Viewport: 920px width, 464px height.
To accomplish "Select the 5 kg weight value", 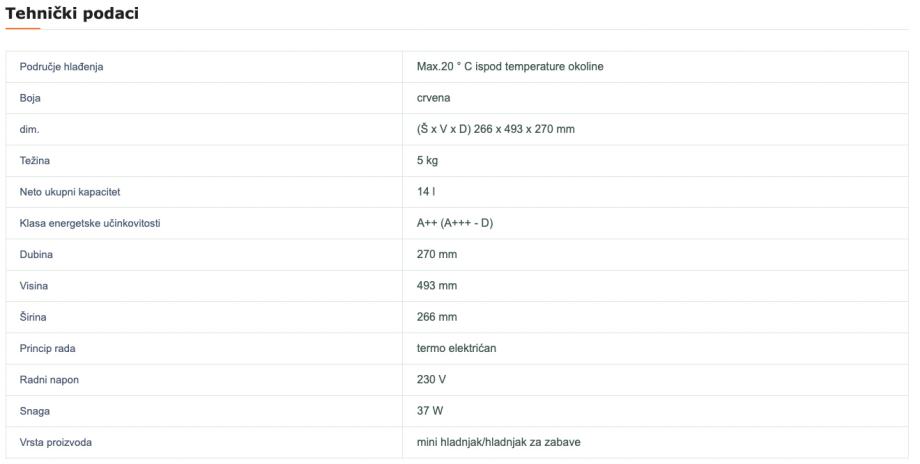I will (427, 160).
